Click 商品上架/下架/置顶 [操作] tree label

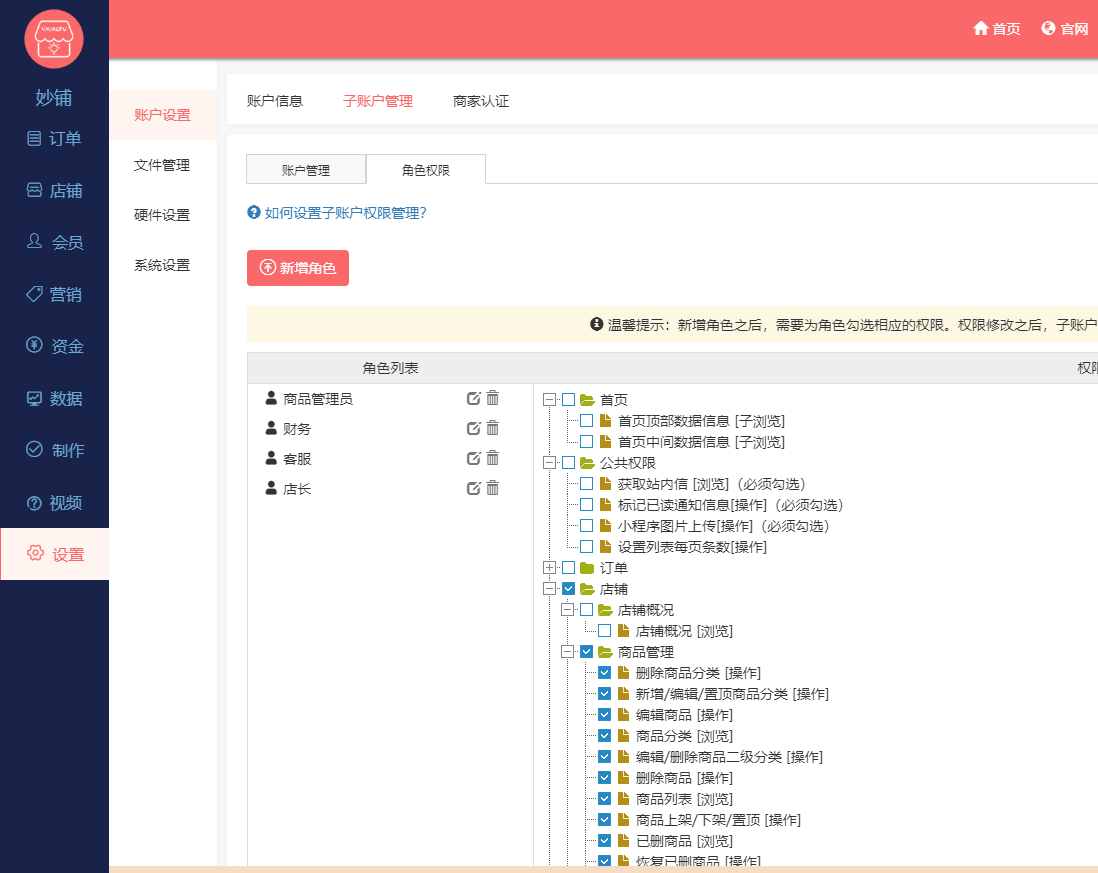(x=718, y=820)
